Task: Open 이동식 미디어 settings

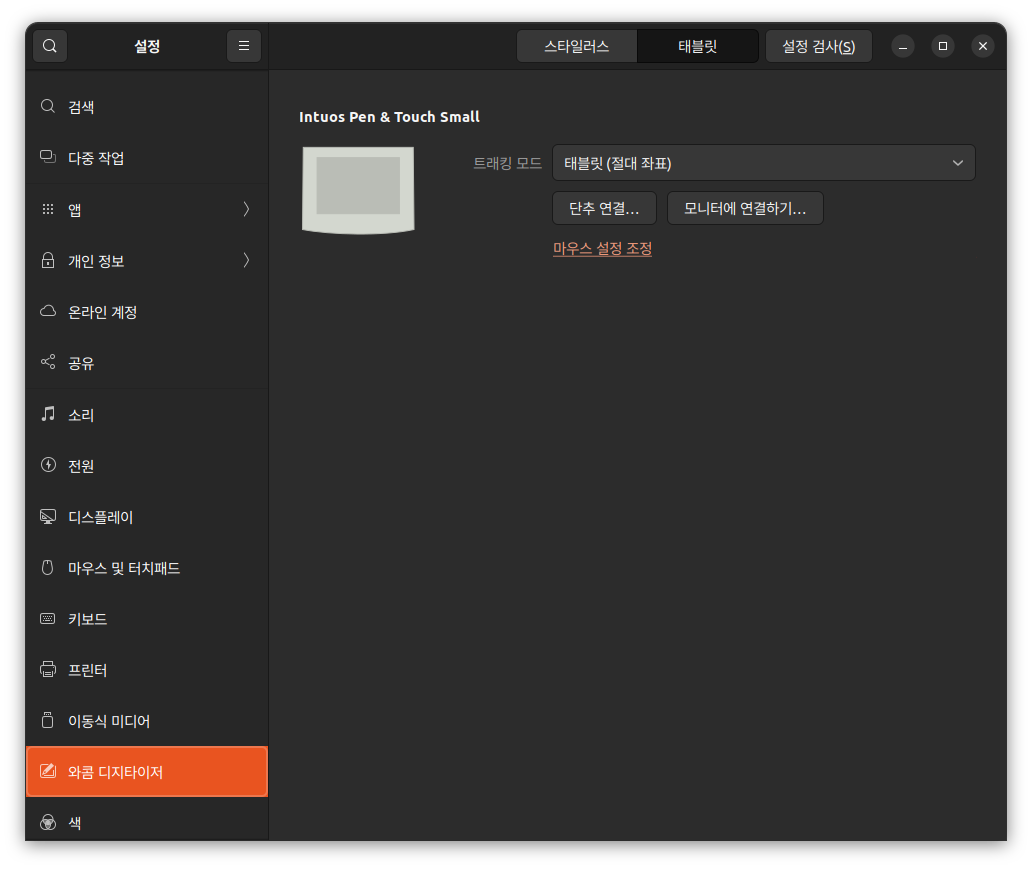Action: point(147,721)
